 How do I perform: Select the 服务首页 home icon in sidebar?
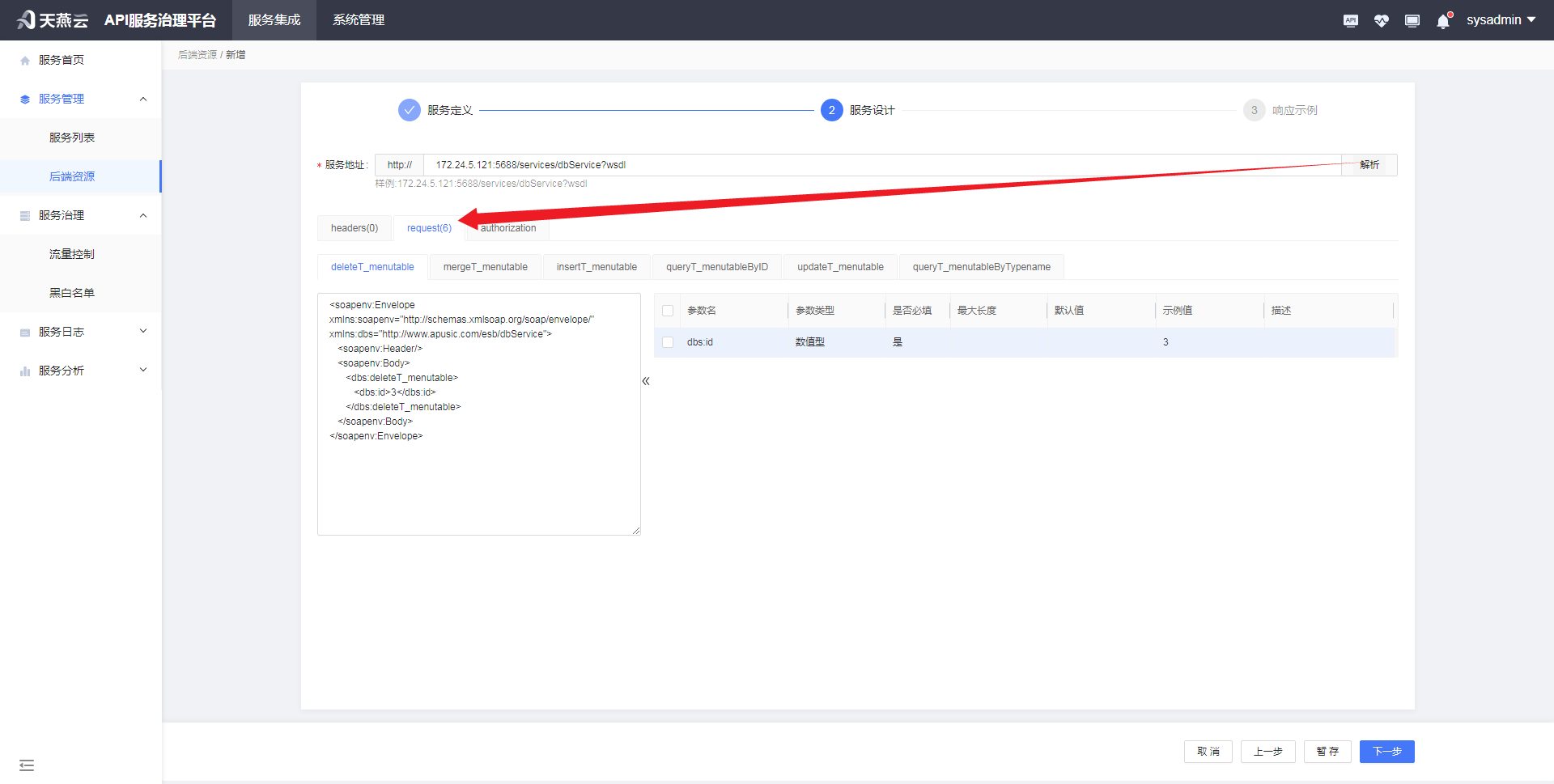tap(24, 59)
